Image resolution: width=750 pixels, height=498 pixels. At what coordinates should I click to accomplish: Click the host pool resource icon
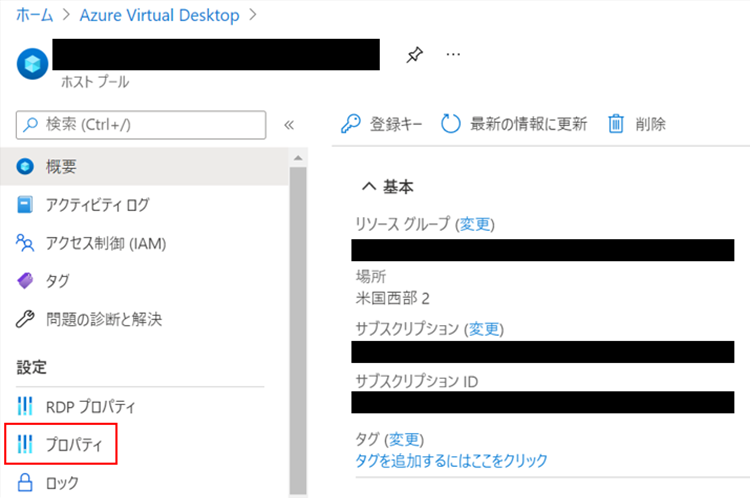coord(32,62)
